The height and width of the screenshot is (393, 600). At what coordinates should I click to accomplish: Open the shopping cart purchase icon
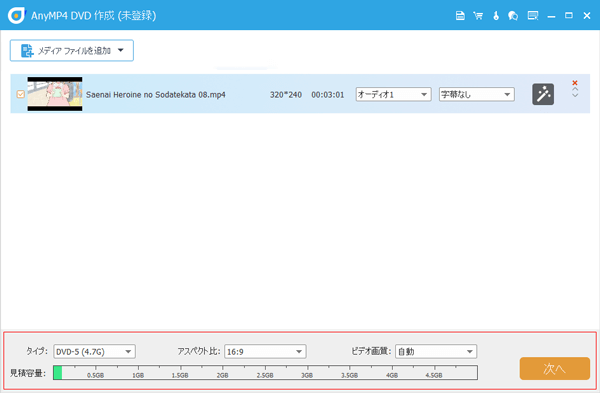click(x=478, y=16)
